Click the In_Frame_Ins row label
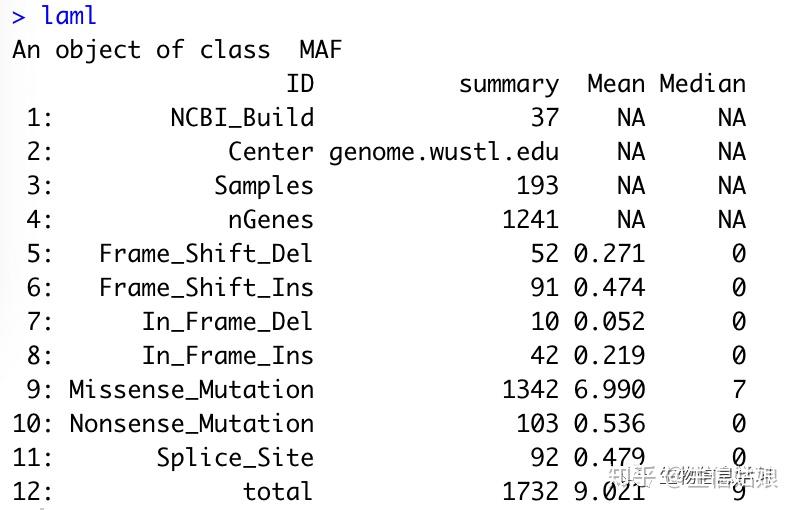This screenshot has height=510, width=798. 227,356
